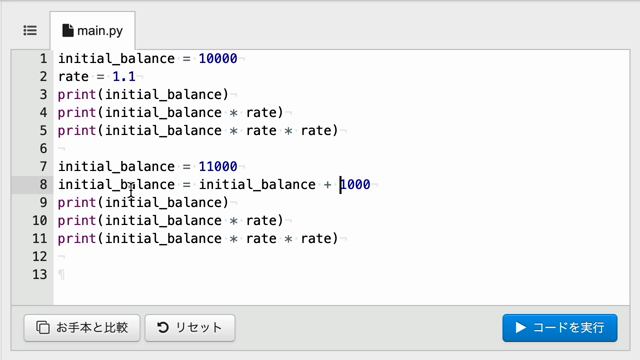
Task: Click the file icon on main.py tab
Action: coord(68,31)
